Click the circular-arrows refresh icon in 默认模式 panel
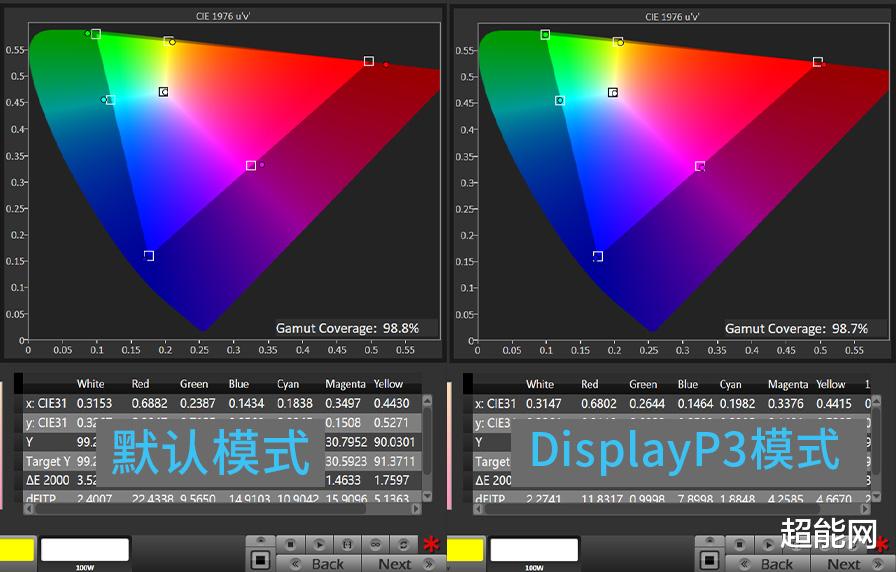Image resolution: width=896 pixels, height=572 pixels. (403, 545)
